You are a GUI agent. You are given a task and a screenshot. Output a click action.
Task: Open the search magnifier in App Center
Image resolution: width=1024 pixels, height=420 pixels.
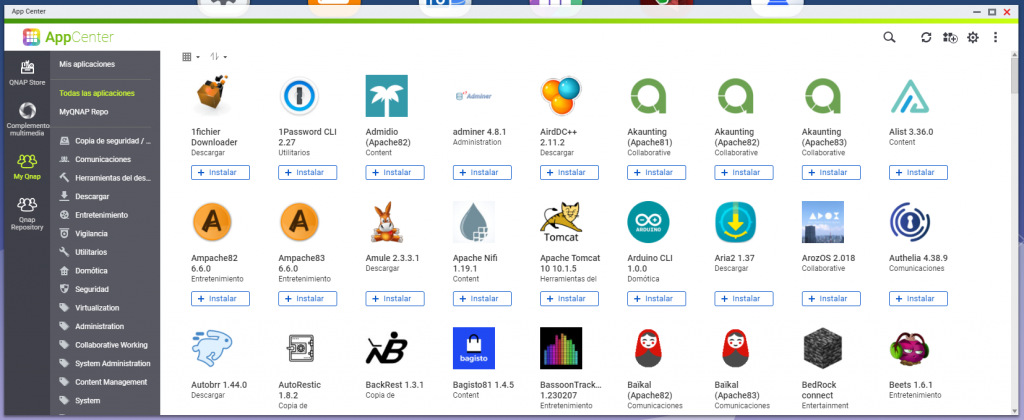889,37
